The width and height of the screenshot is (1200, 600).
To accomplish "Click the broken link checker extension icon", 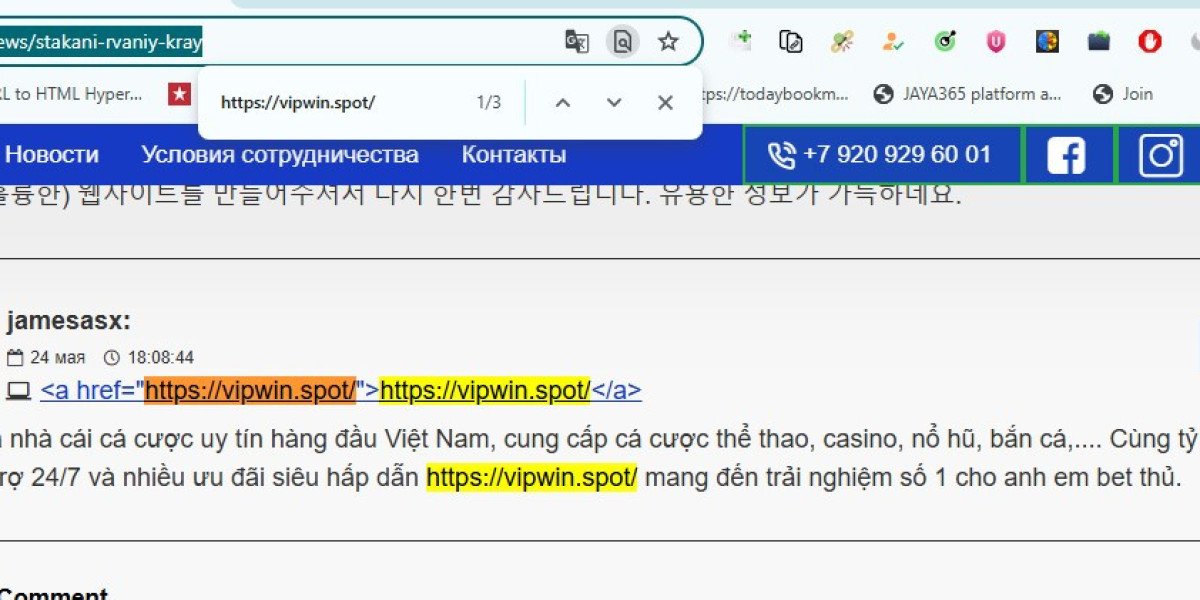I will 842,42.
